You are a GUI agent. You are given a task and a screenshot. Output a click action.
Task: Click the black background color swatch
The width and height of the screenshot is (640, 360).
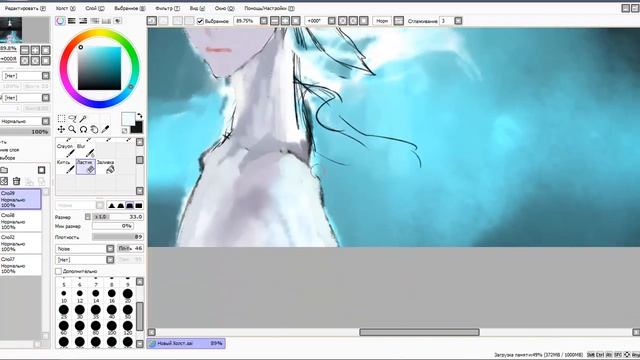138,128
